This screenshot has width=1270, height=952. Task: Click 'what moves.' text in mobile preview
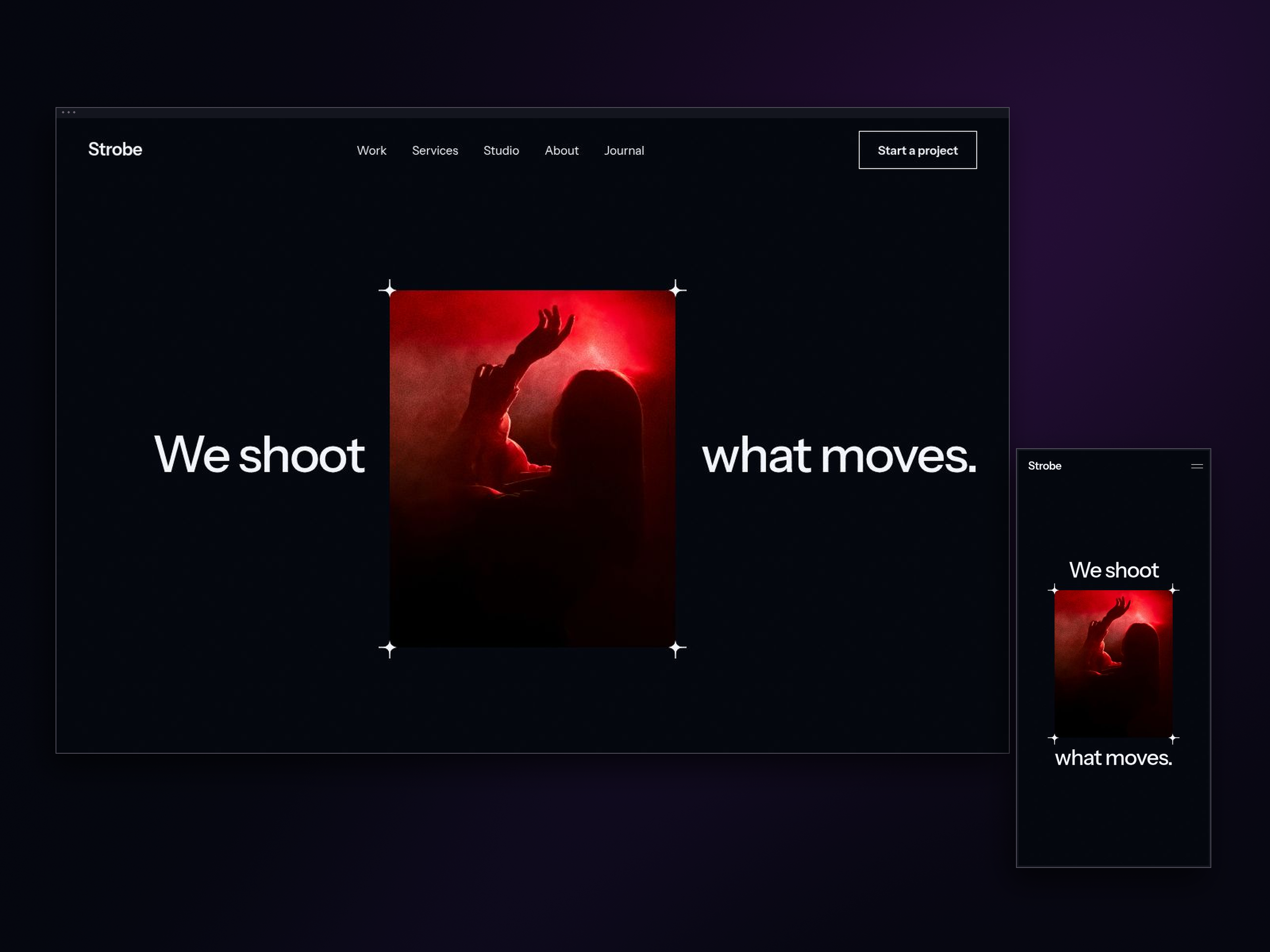click(1113, 758)
